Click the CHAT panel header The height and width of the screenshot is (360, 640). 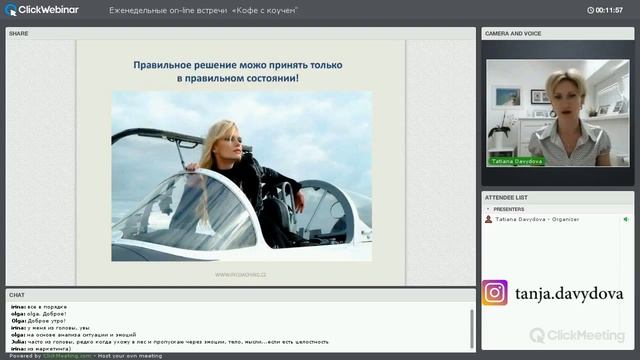[x=241, y=295]
